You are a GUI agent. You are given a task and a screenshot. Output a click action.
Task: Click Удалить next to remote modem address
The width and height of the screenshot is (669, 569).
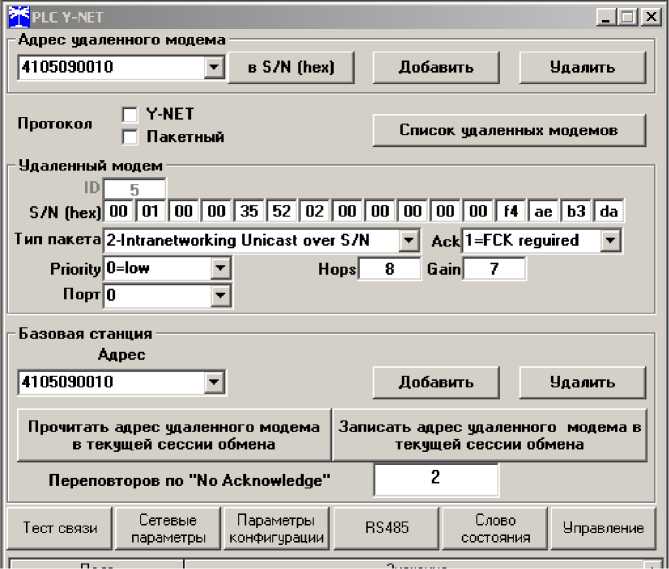(582, 67)
